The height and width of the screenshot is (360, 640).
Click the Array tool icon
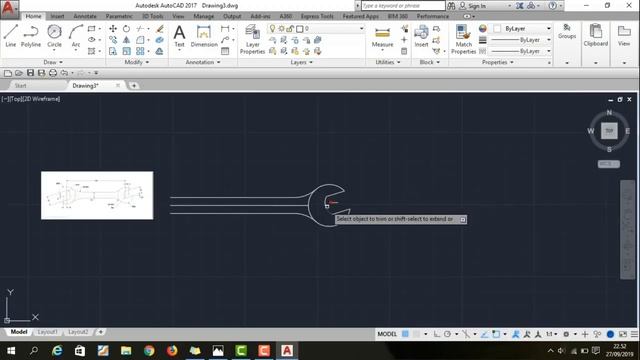pyautogui.click(x=140, y=51)
